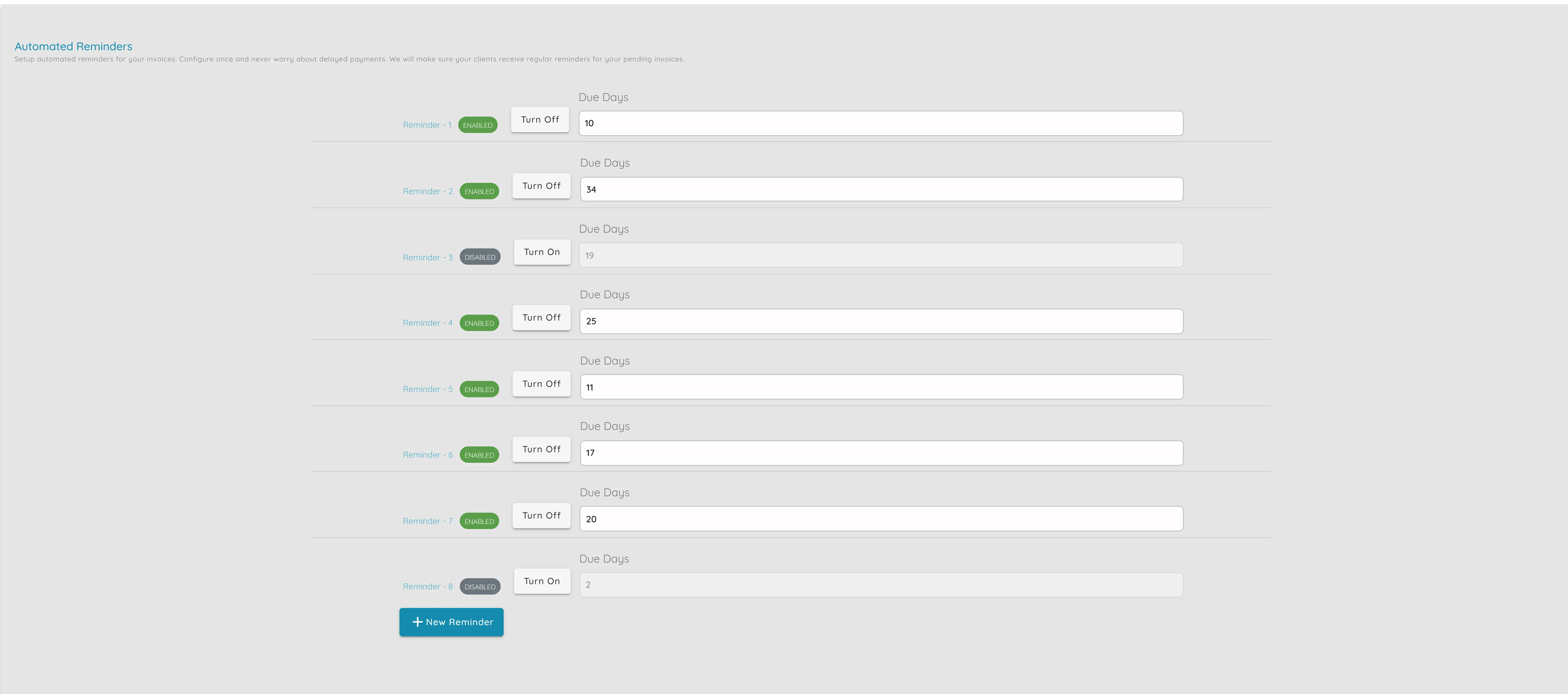Turn off Reminder - 4
The image size is (1568, 694).
541,317
